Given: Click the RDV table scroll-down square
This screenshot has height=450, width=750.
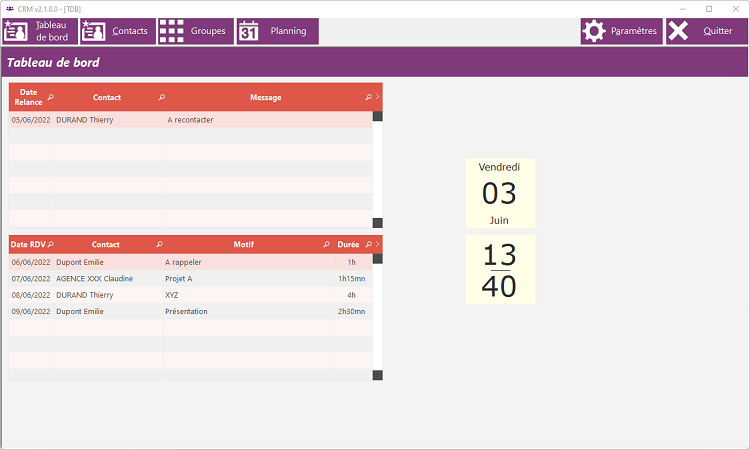Looking at the screenshot, I should click(x=377, y=375).
